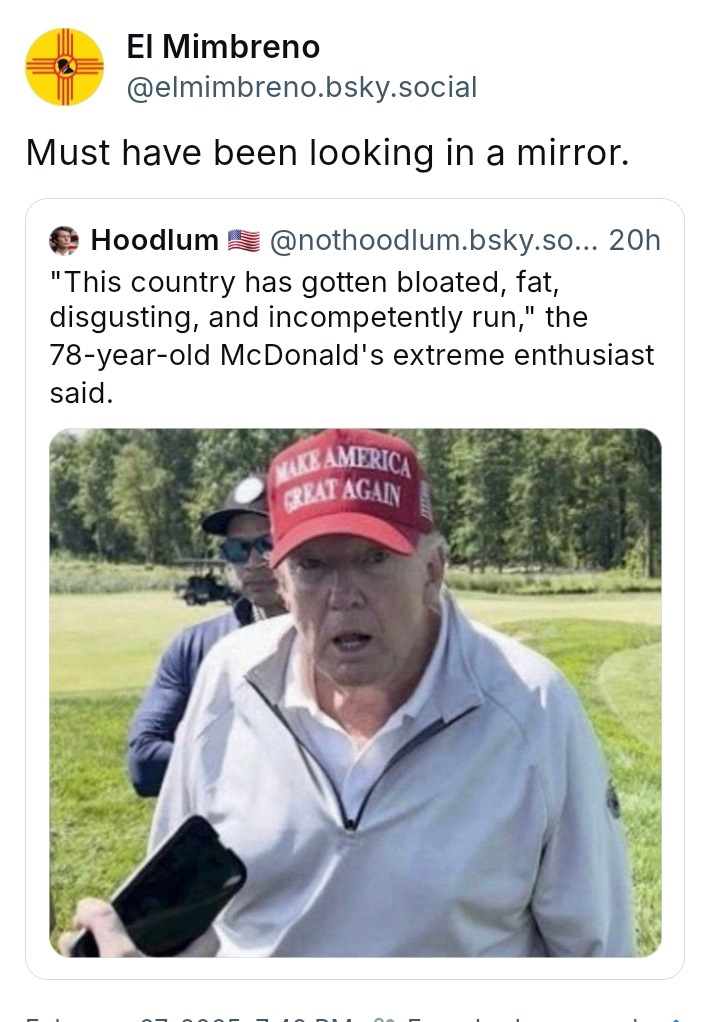Viewport: 709px width, 1022px height.
Task: Select the Hoodlum display name
Action: [x=154, y=241]
